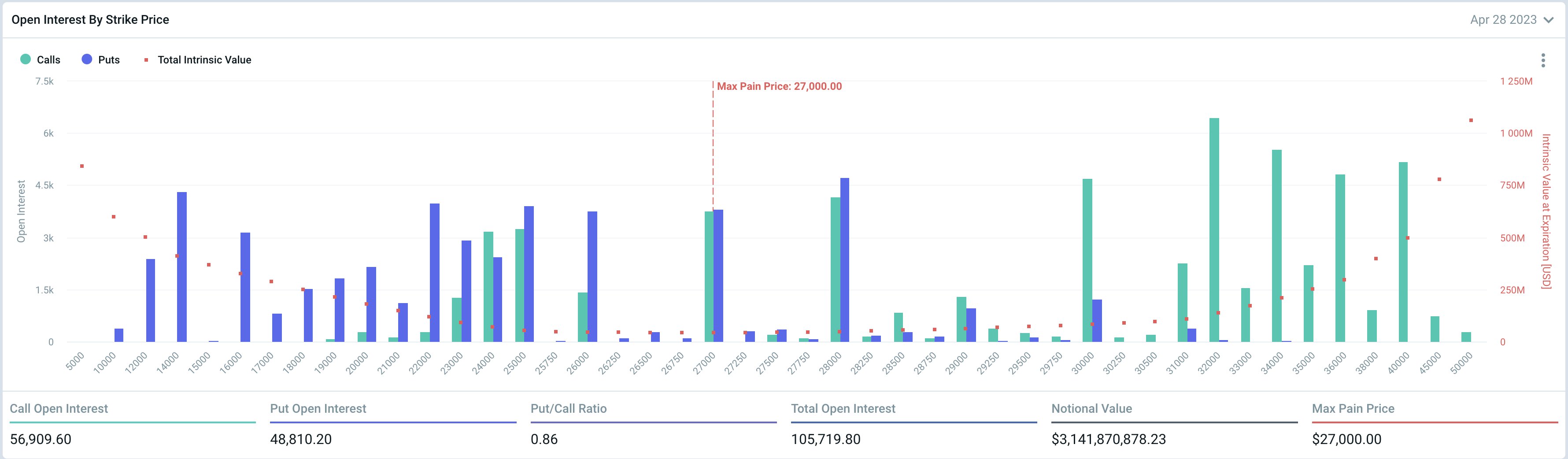
Task: Click the 35000 strike calls bar
Action: pos(1308,304)
